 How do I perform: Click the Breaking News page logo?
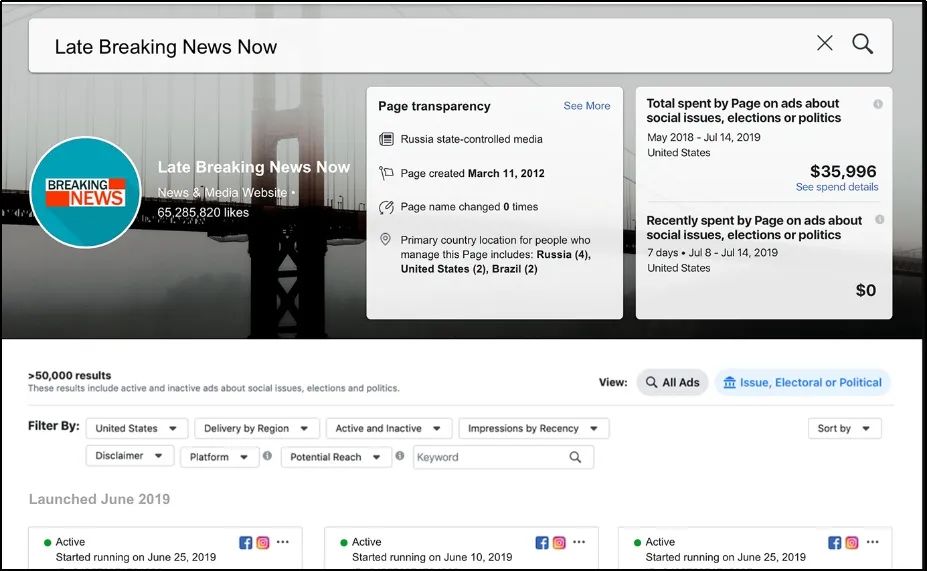pyautogui.click(x=86, y=192)
